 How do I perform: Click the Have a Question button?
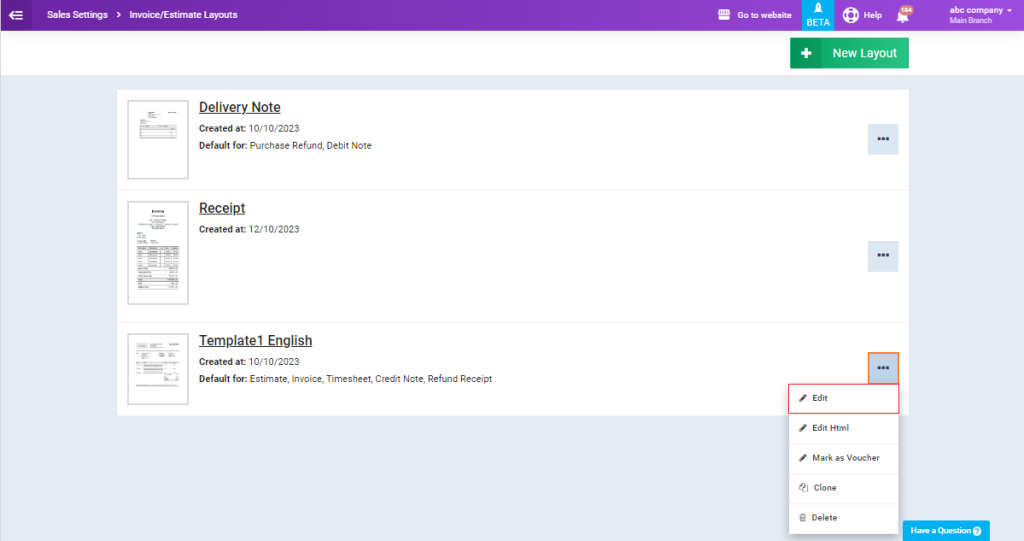[x=946, y=530]
